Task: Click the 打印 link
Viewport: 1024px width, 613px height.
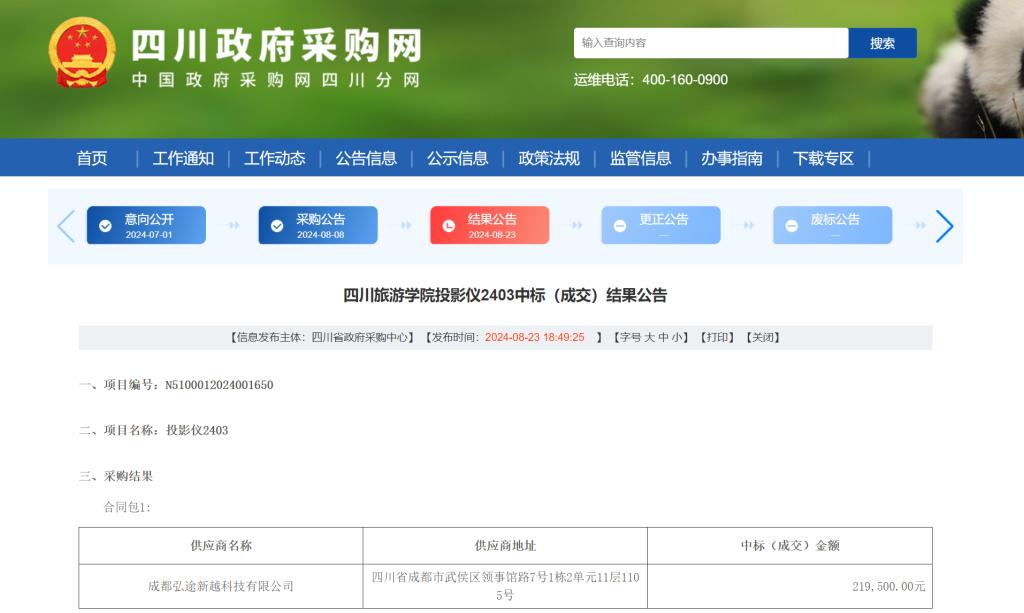Action: click(717, 338)
